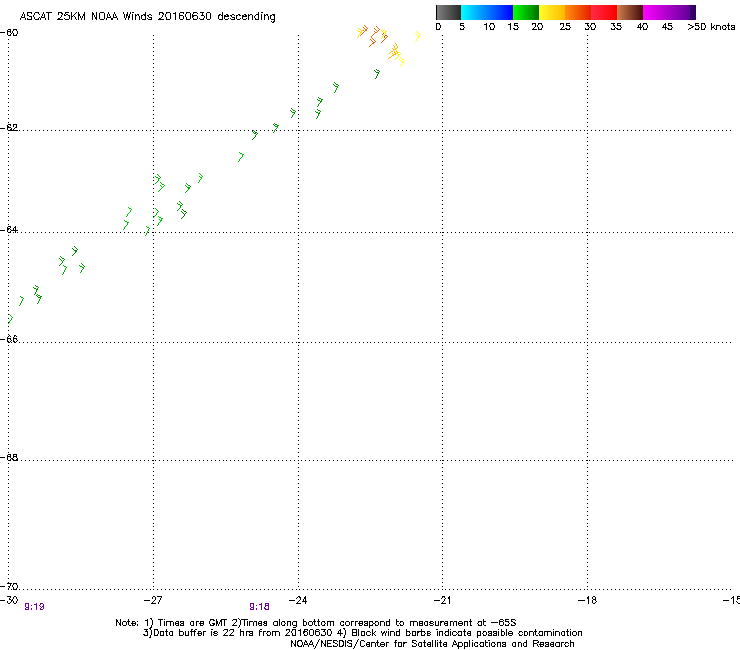The height and width of the screenshot is (650, 740).
Task: Click the '40' legend scale label
Action: pos(642,27)
